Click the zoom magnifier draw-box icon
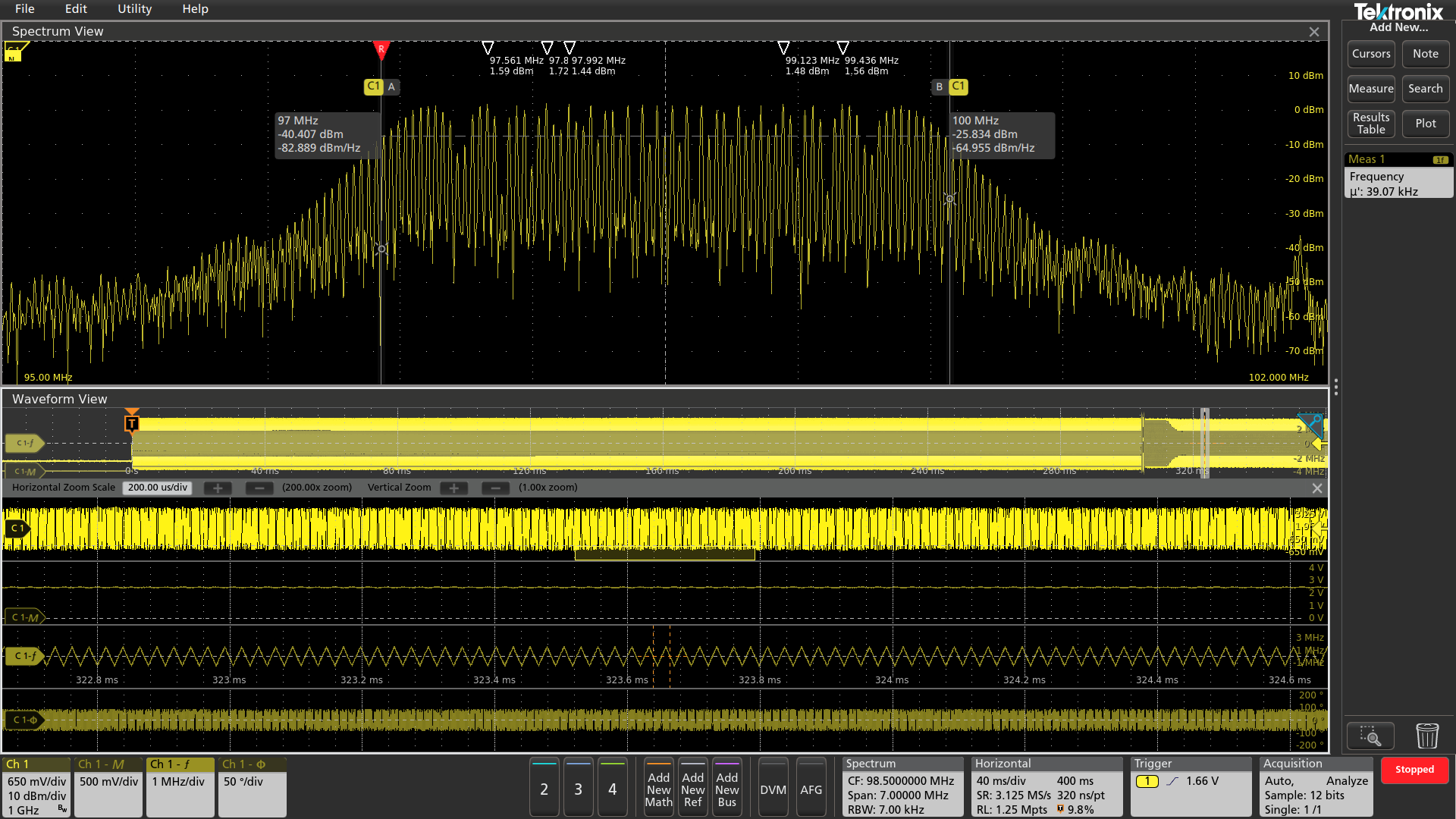 (1370, 736)
